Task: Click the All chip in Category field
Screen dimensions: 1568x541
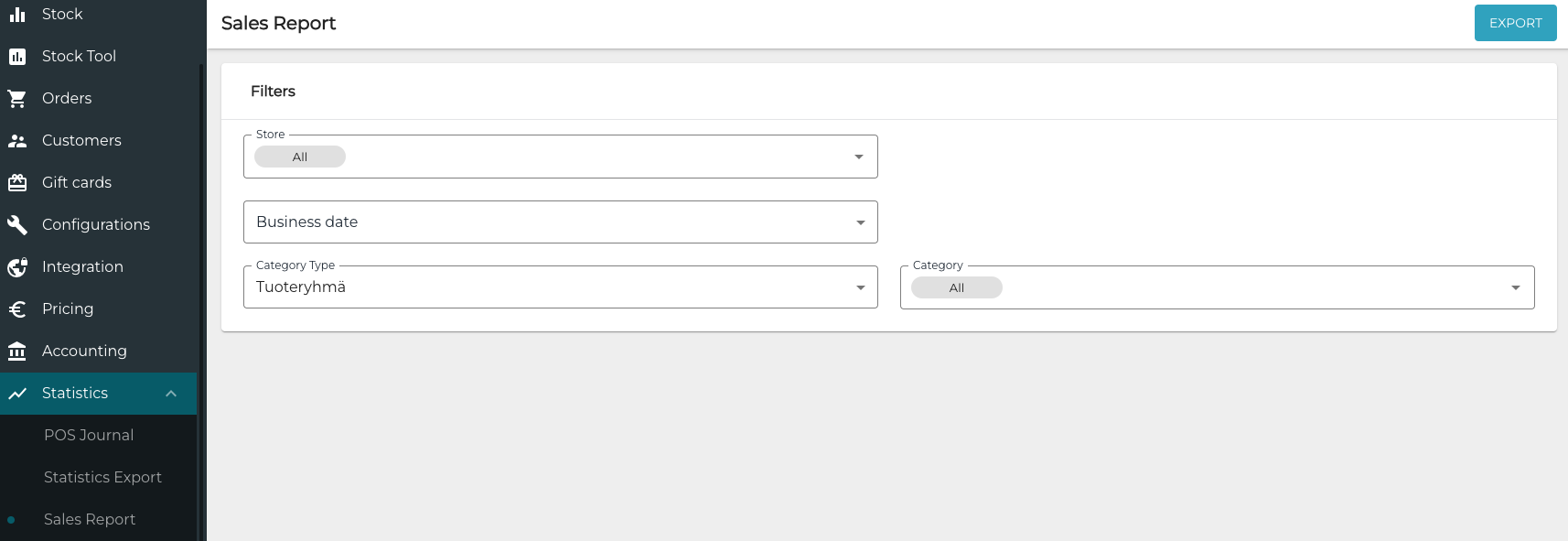Action: pyautogui.click(x=957, y=288)
